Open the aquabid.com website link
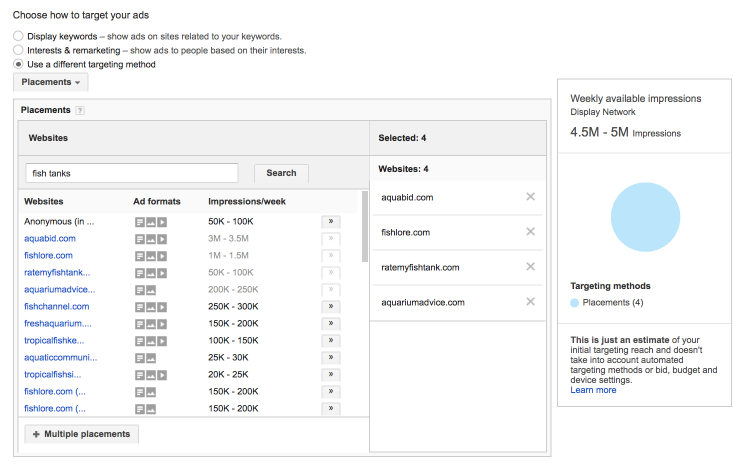This screenshot has width=747, height=466. click(50, 239)
